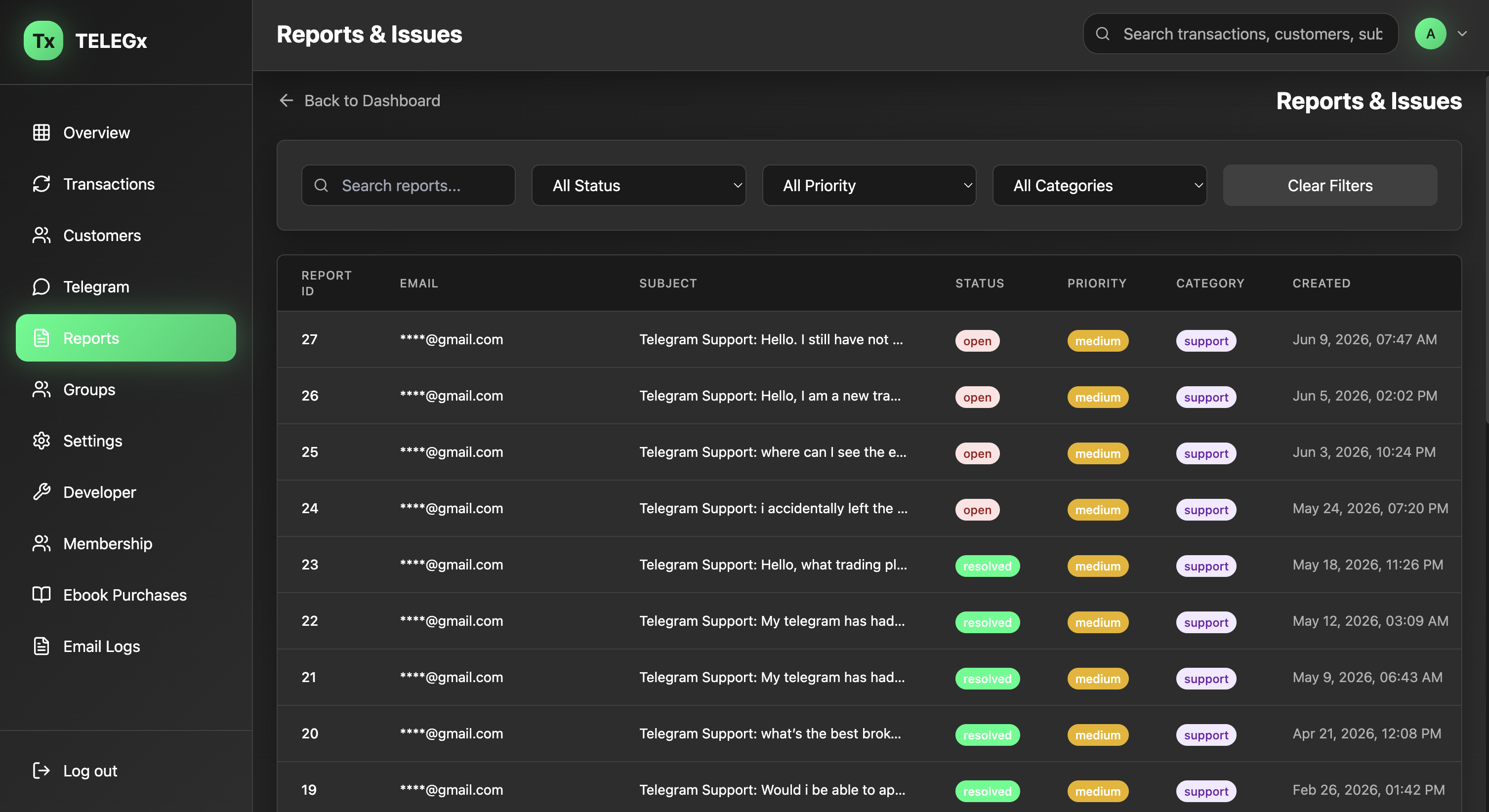Image resolution: width=1489 pixels, height=812 pixels.
Task: Click the email cell for report 26
Action: point(452,395)
